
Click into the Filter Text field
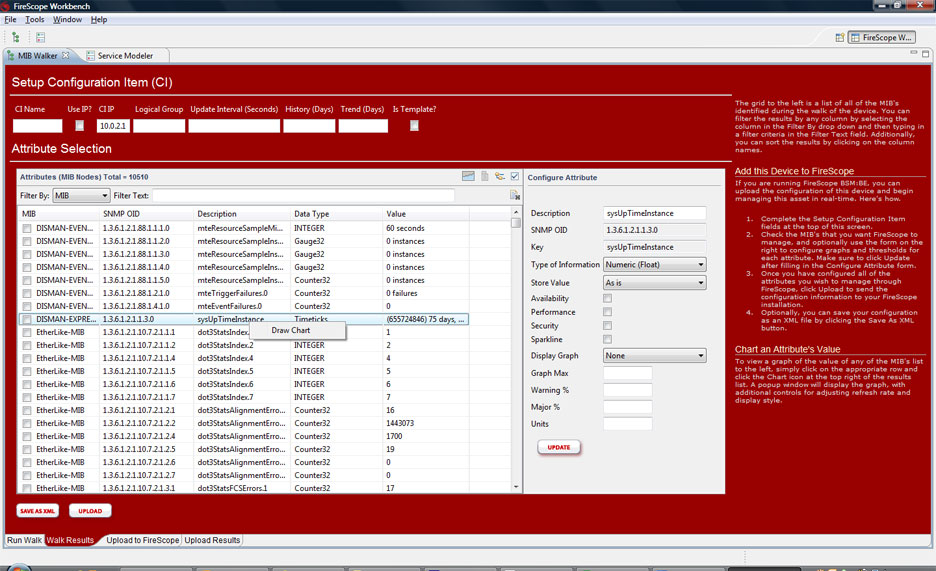[x=303, y=196]
